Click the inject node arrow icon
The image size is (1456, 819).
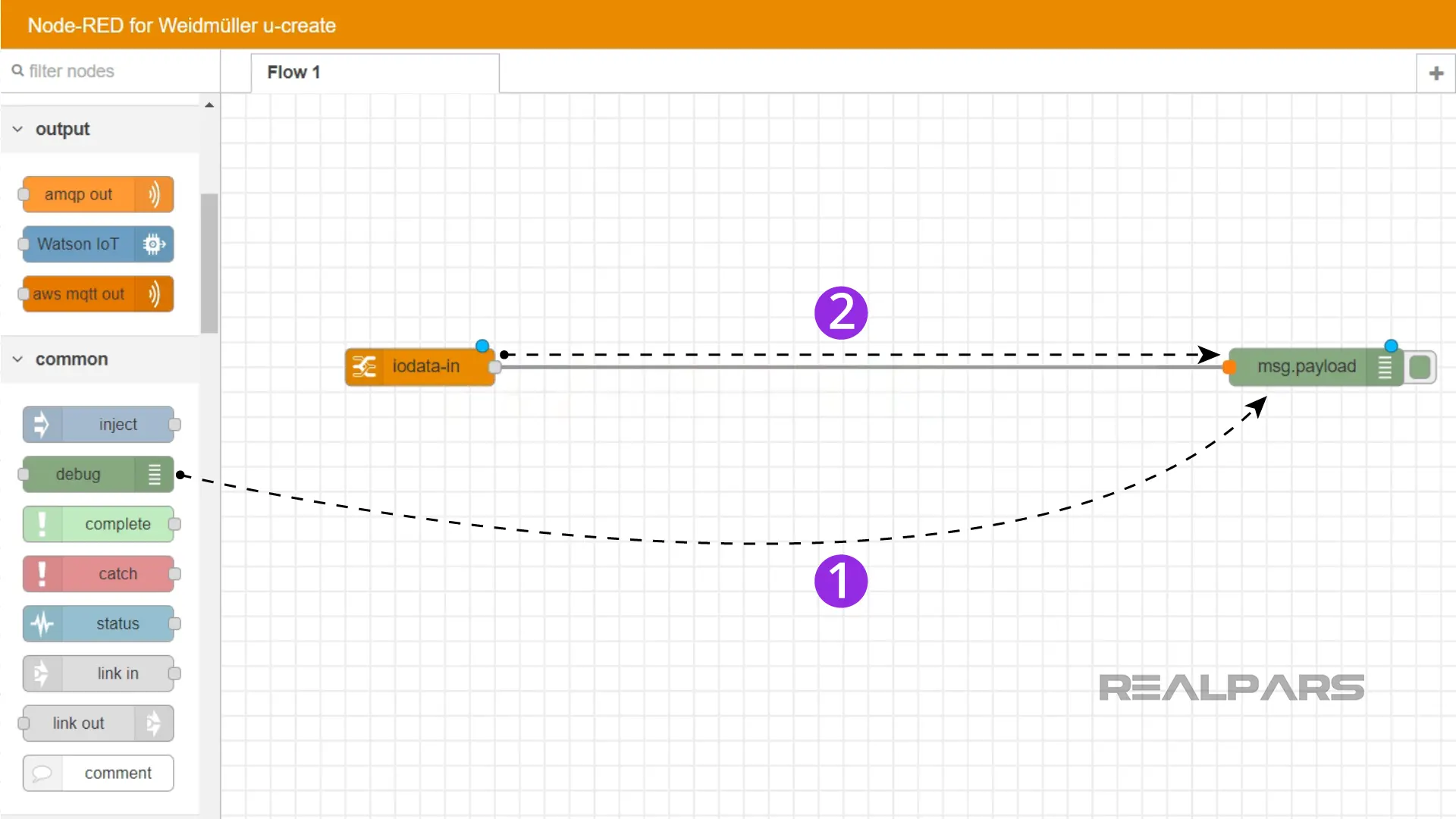[42, 424]
